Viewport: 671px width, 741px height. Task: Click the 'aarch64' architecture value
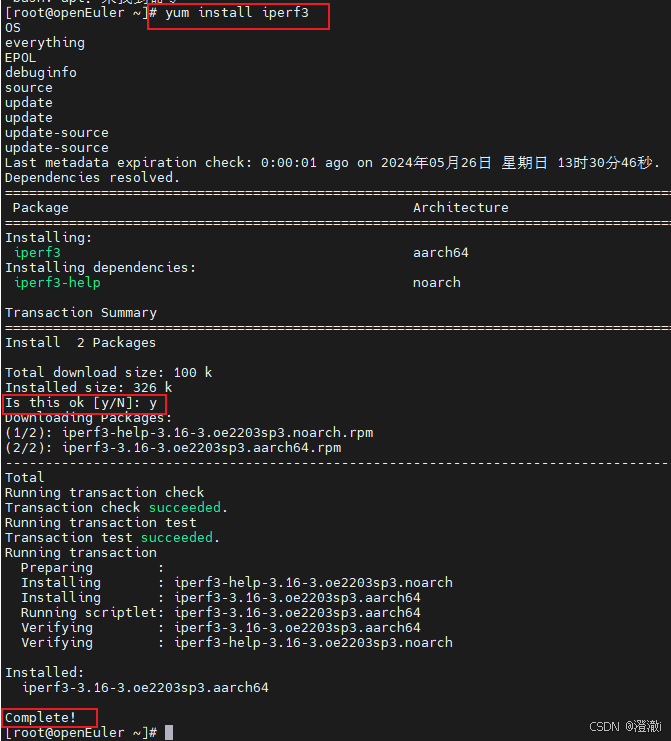point(440,253)
